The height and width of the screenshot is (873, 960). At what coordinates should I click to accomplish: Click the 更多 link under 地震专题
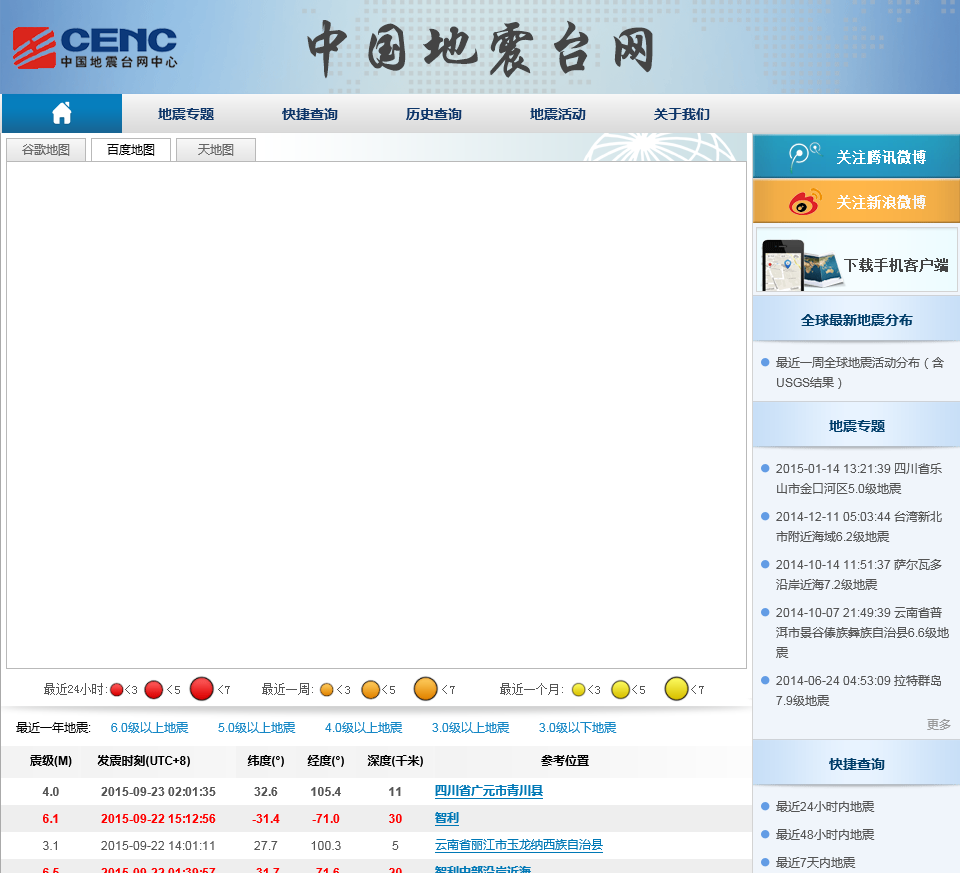(x=938, y=724)
